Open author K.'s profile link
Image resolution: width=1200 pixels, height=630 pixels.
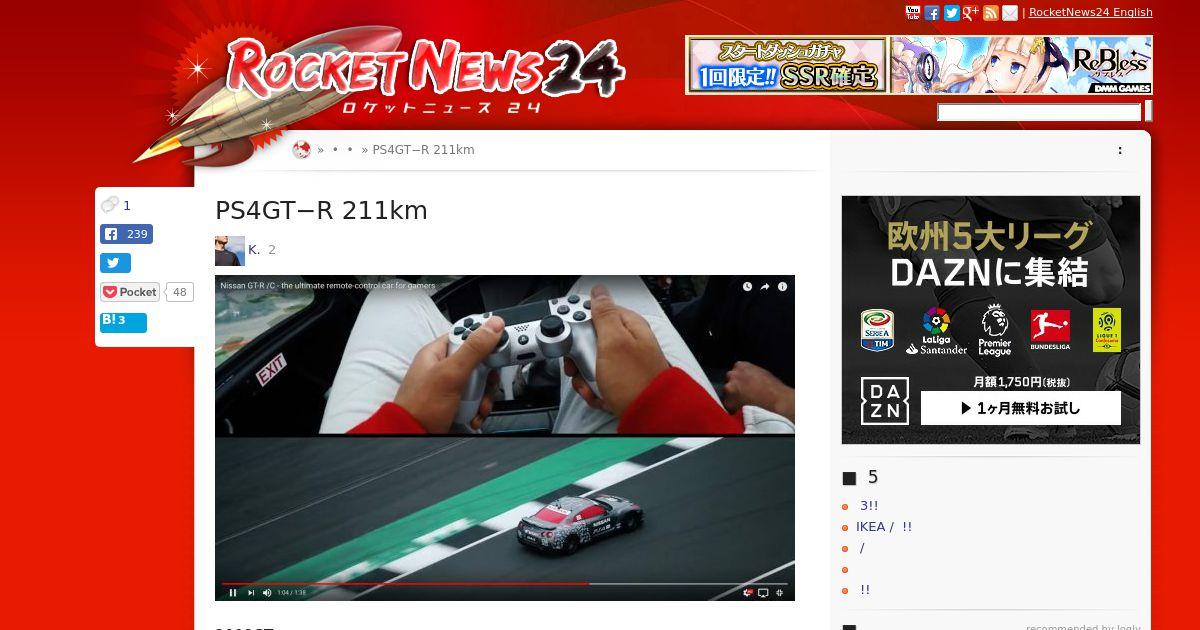(x=254, y=250)
